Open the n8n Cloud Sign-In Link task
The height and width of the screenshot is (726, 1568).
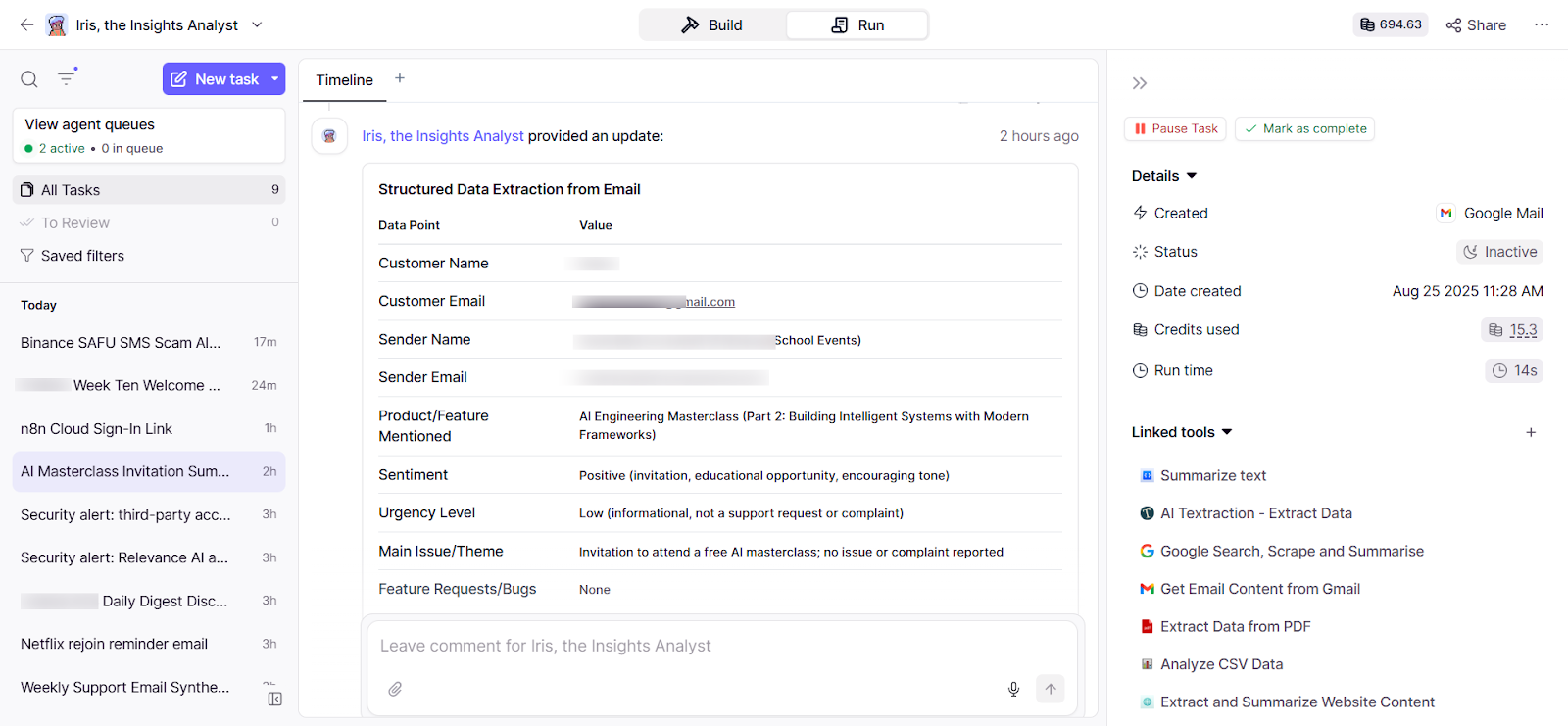tap(149, 428)
